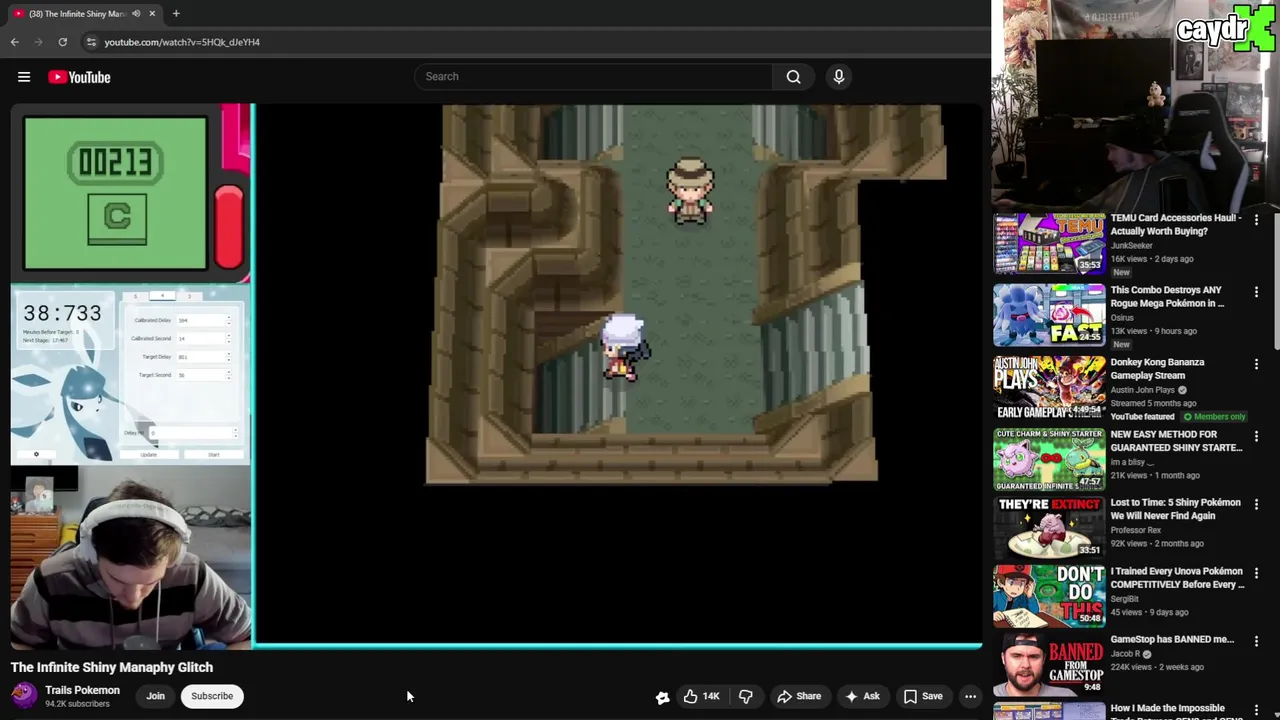Like the video with thumbs up
Screen dimensions: 1280x720
702,696
